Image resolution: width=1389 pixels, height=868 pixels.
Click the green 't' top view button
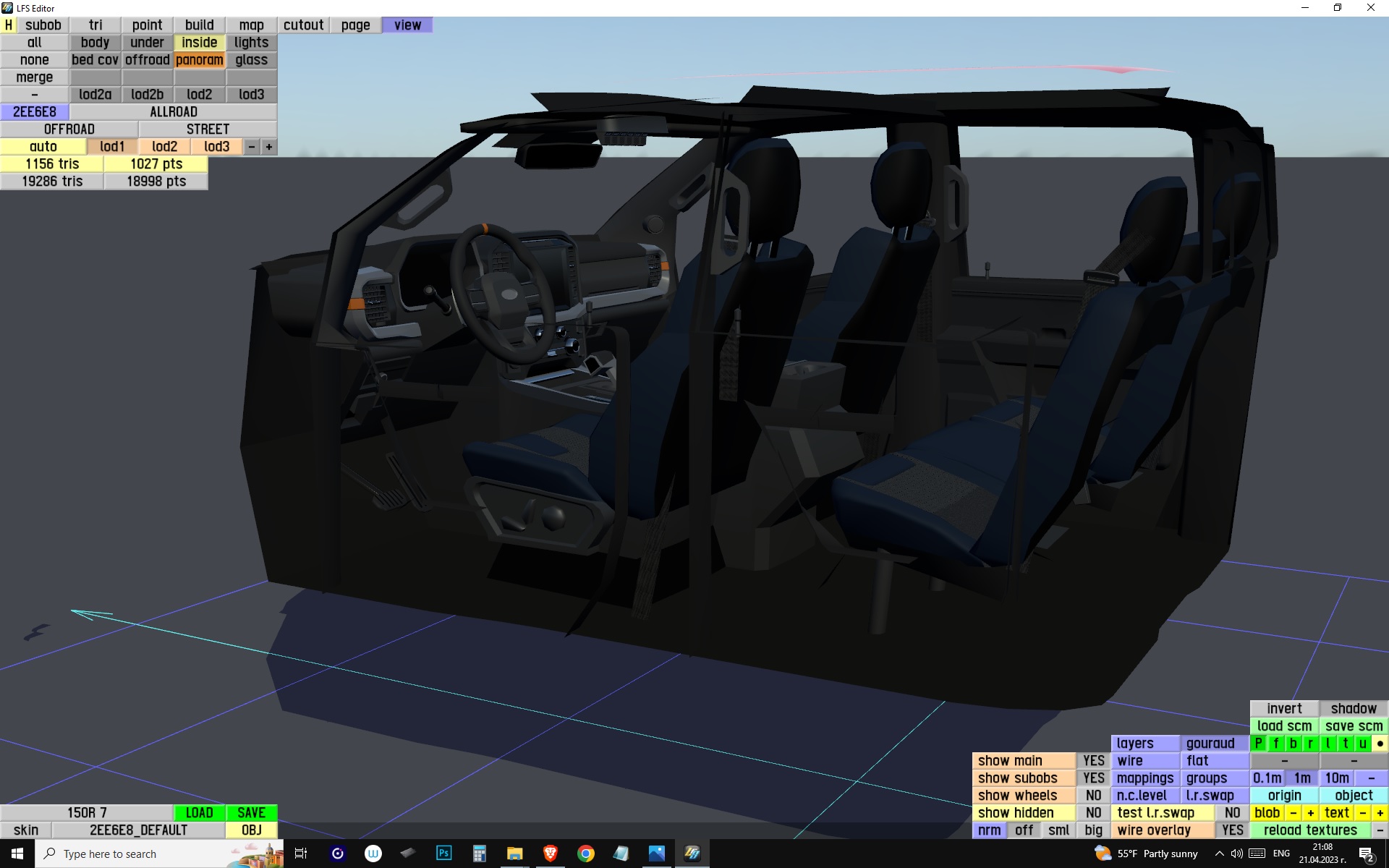pyautogui.click(x=1345, y=743)
